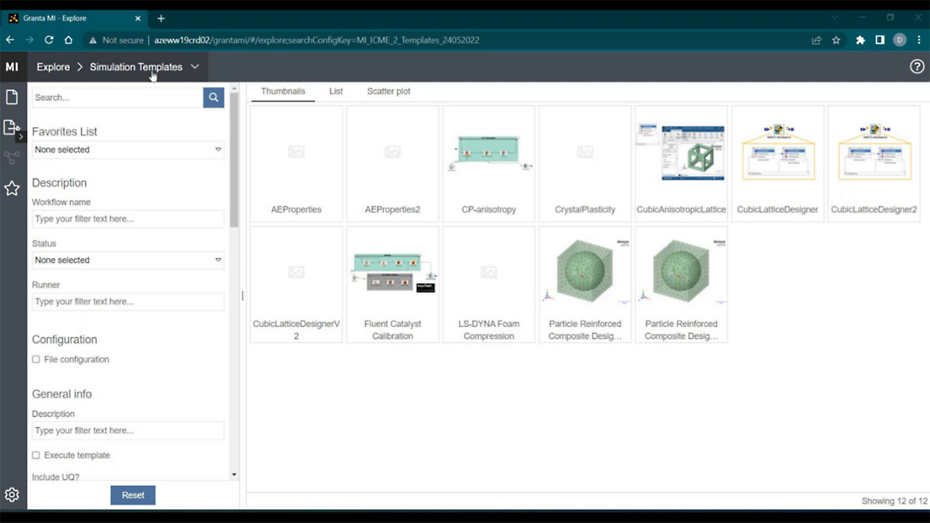Click the scroll down arrow in filter panel
Viewport: 930px width, 523px height.
coord(234,474)
